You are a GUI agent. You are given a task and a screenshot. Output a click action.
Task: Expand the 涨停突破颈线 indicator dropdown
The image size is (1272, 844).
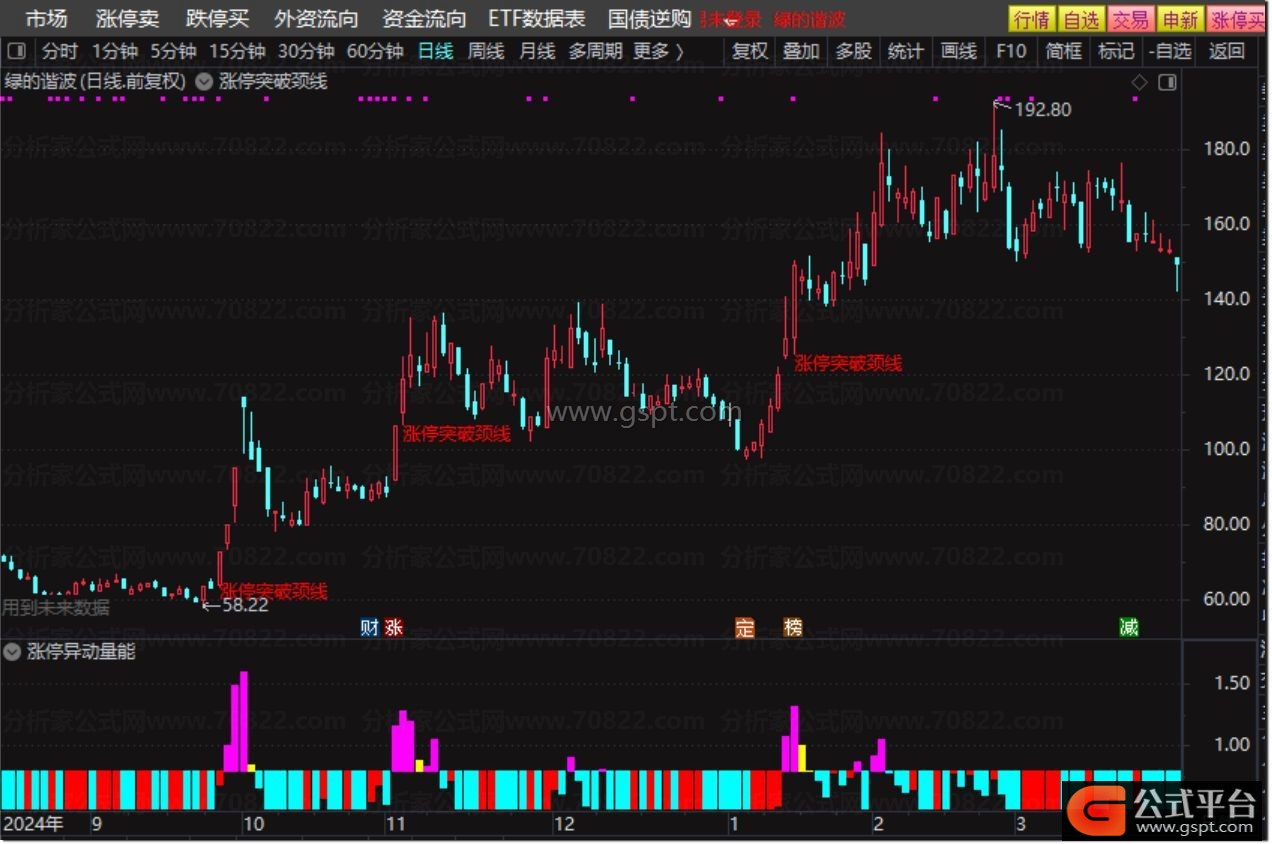click(204, 82)
